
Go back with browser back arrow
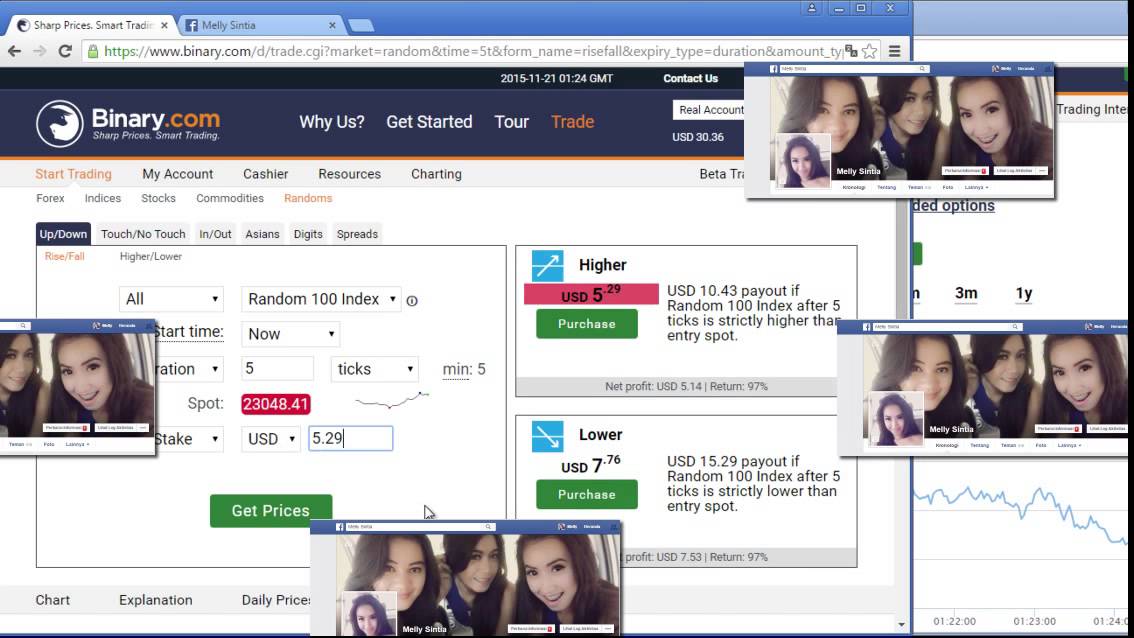click(14, 51)
